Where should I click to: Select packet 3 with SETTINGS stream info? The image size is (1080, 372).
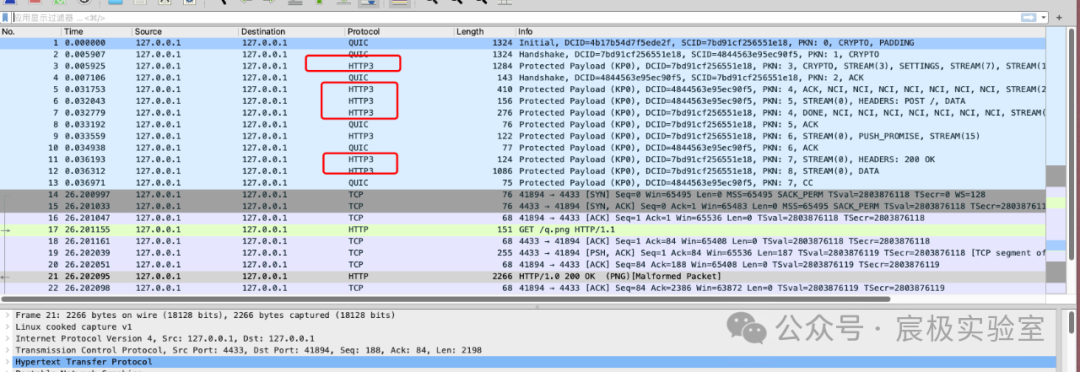522,66
